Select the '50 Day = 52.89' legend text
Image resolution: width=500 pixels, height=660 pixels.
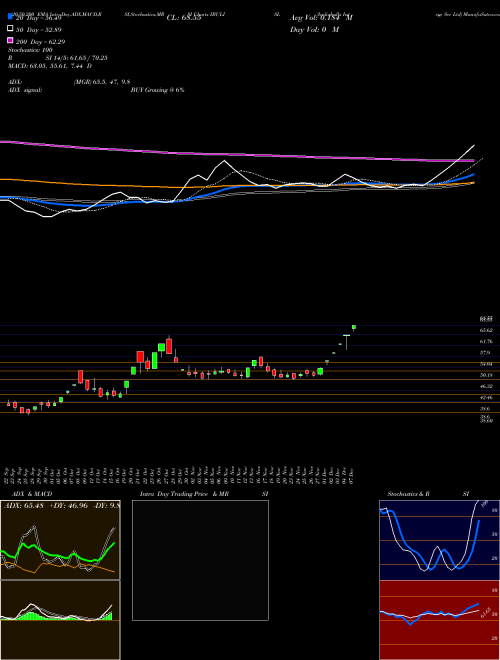tap(39, 30)
